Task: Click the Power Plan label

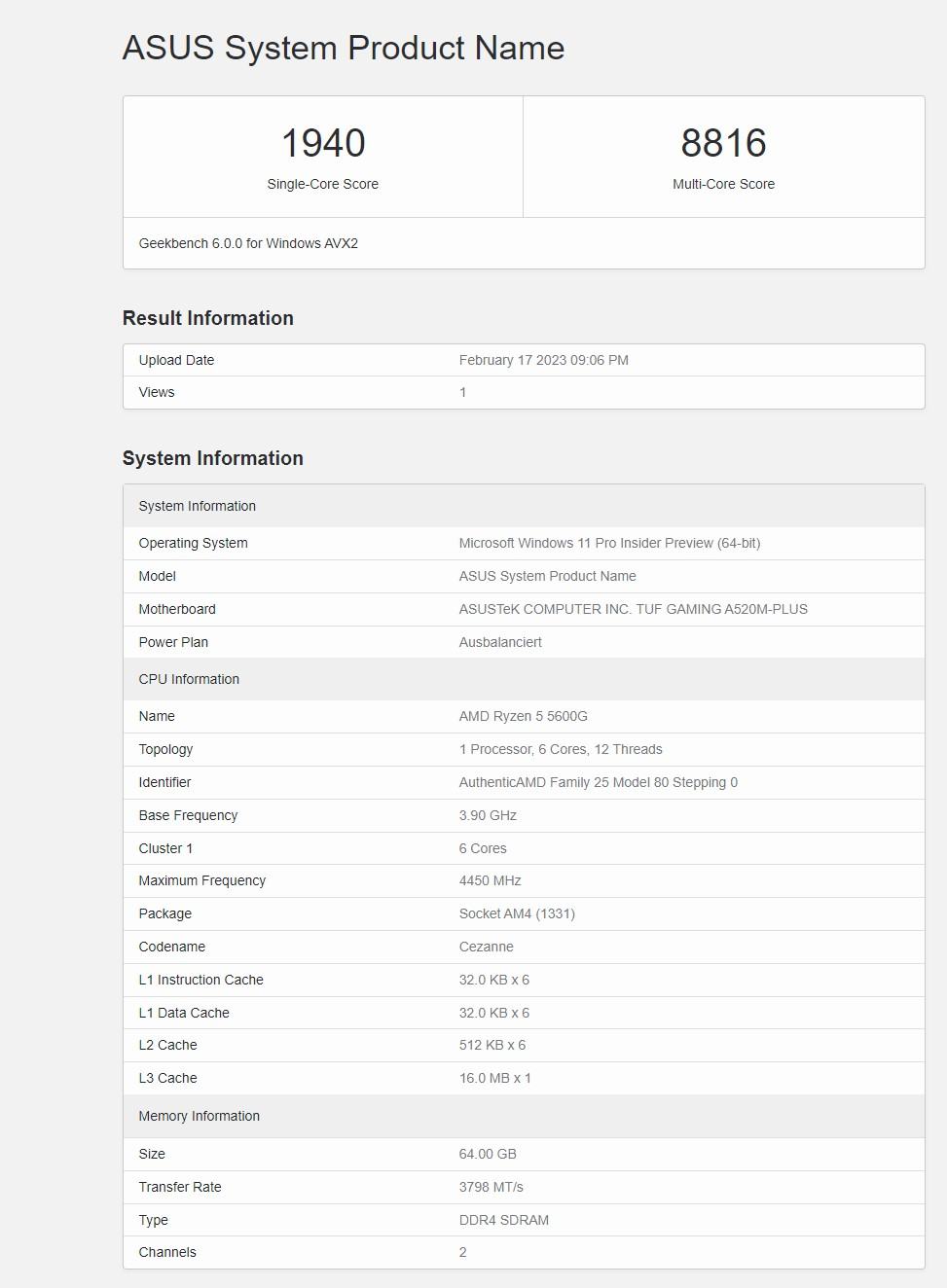Action: point(173,642)
